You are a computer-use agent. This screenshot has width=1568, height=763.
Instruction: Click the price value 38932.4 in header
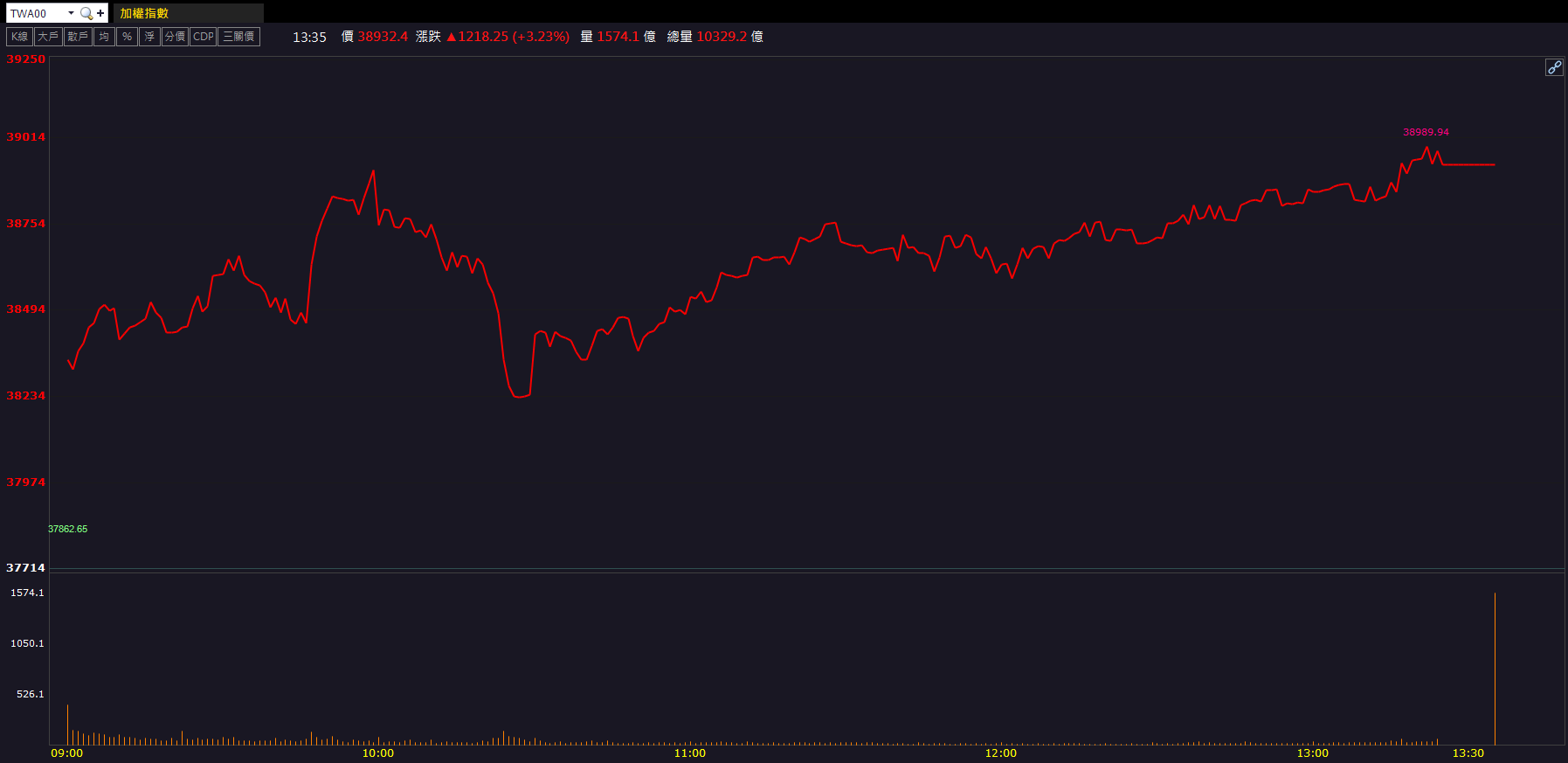pyautogui.click(x=383, y=37)
